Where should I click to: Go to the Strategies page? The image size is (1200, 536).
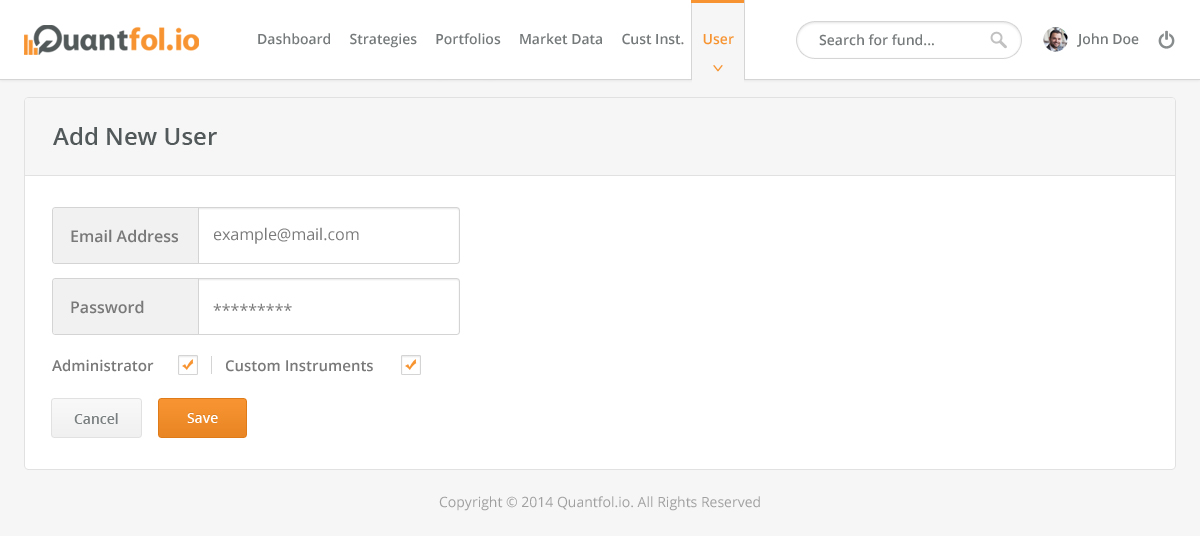click(383, 40)
